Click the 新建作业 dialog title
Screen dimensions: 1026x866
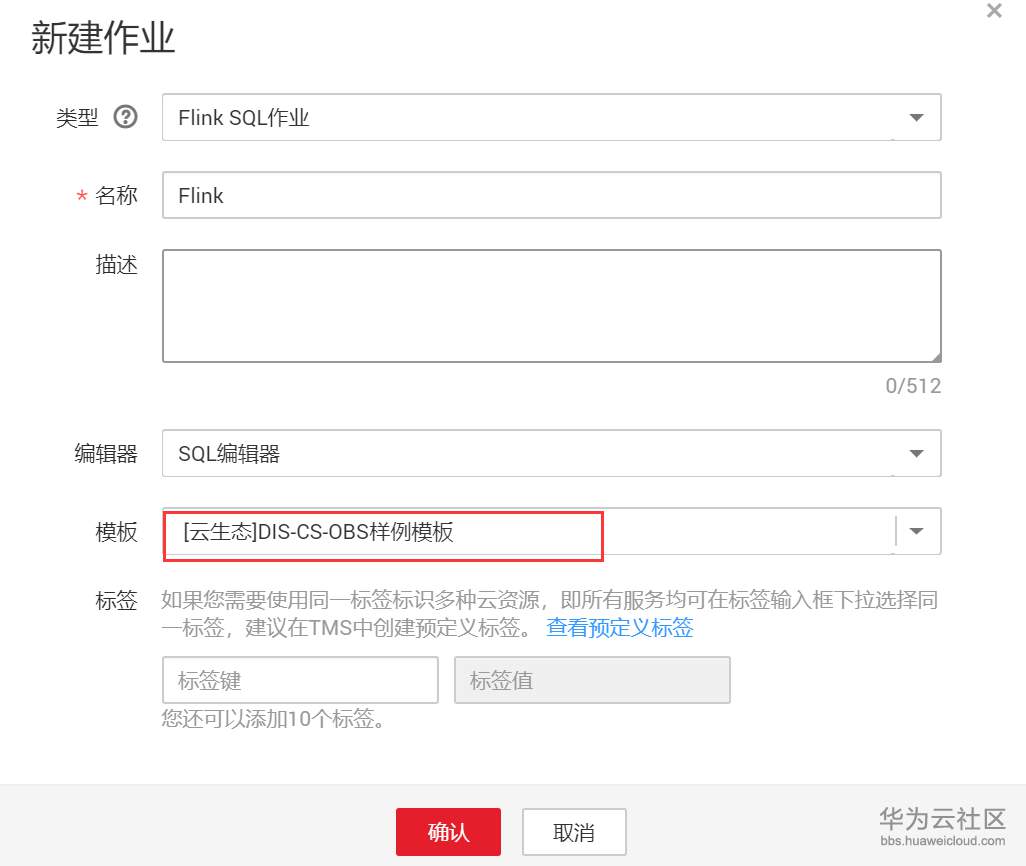tap(103, 37)
